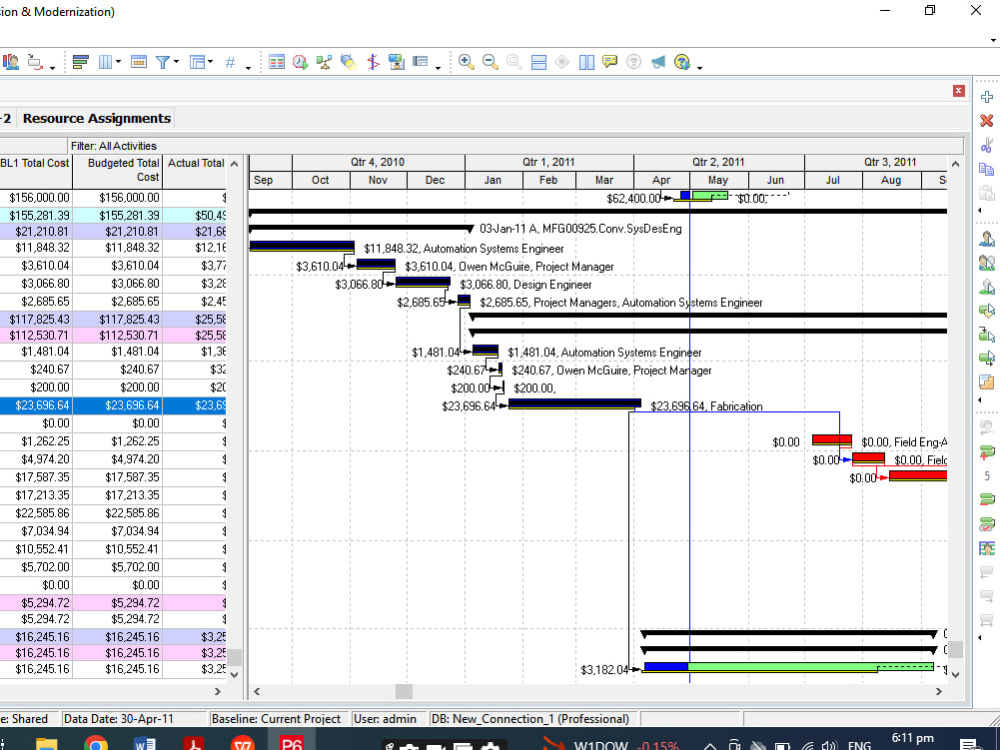Open the Columns tool
Viewport: 1000px width, 750px height.
[105, 62]
